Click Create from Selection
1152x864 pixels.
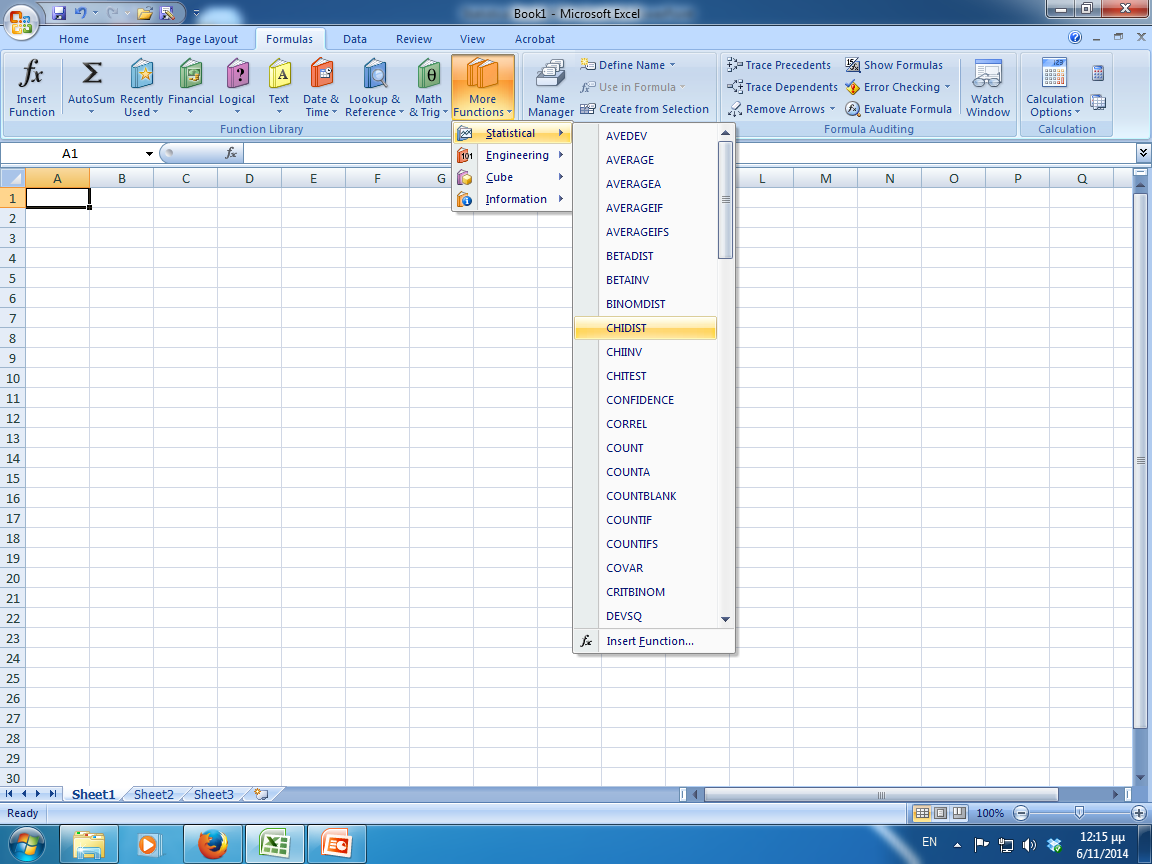644,109
